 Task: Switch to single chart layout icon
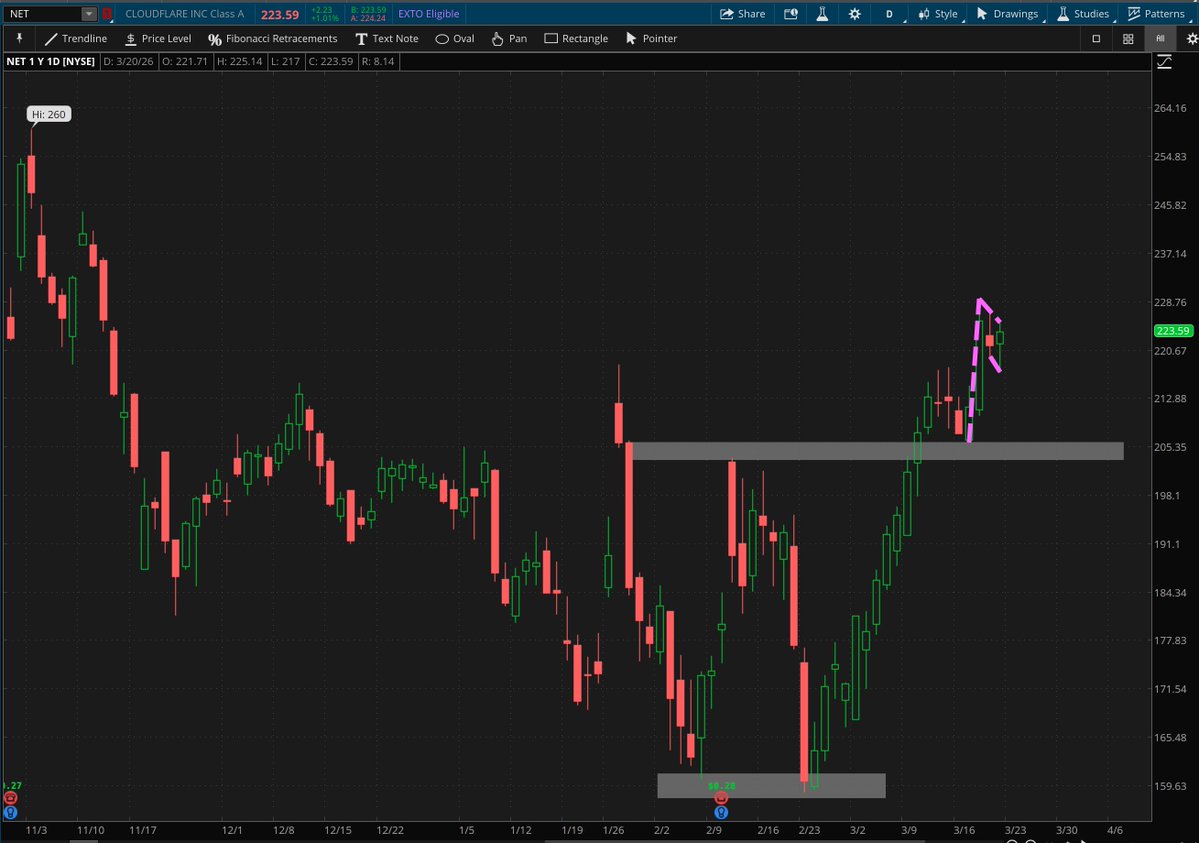tap(1096, 38)
